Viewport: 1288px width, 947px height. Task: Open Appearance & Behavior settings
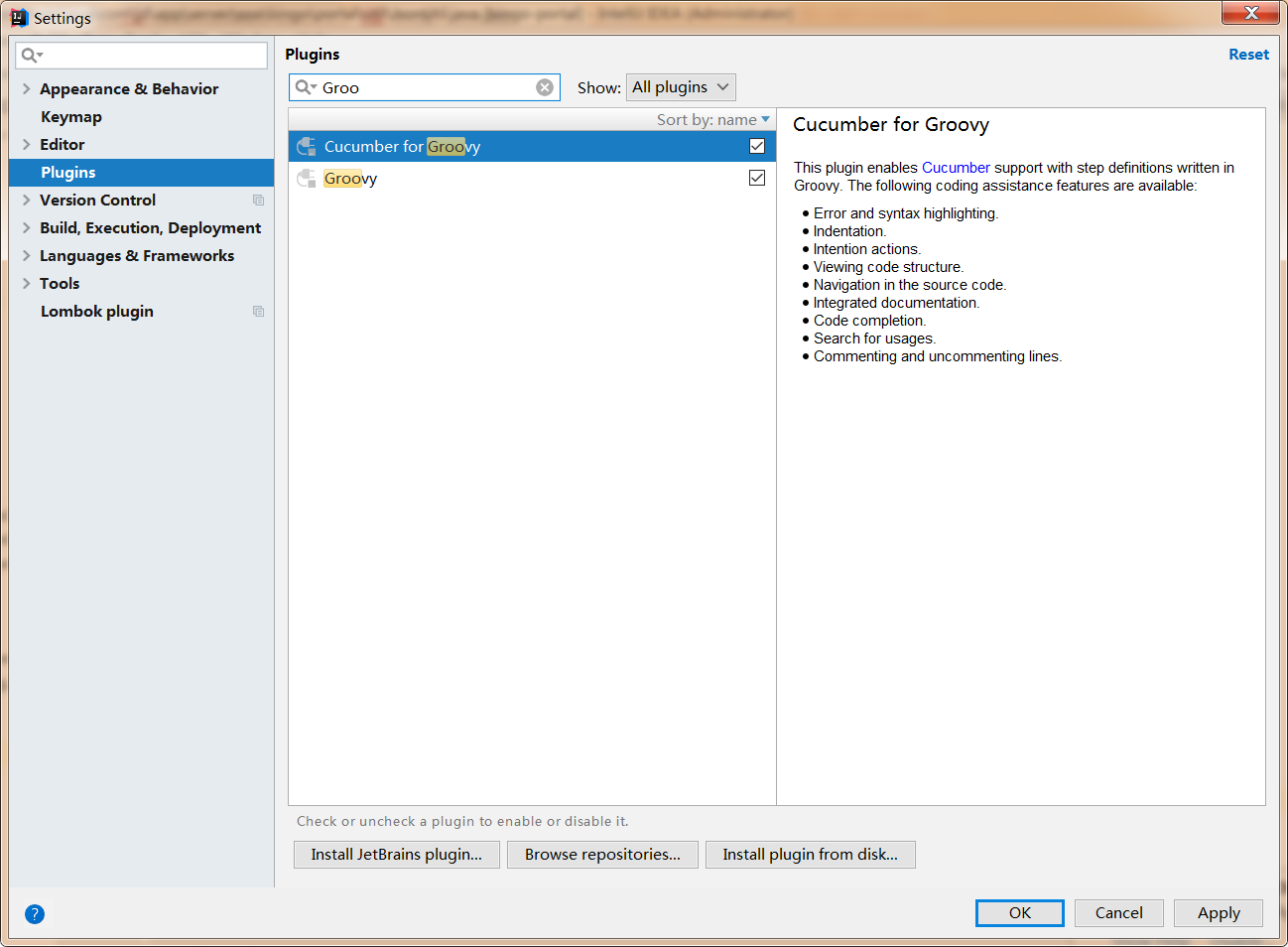(129, 89)
